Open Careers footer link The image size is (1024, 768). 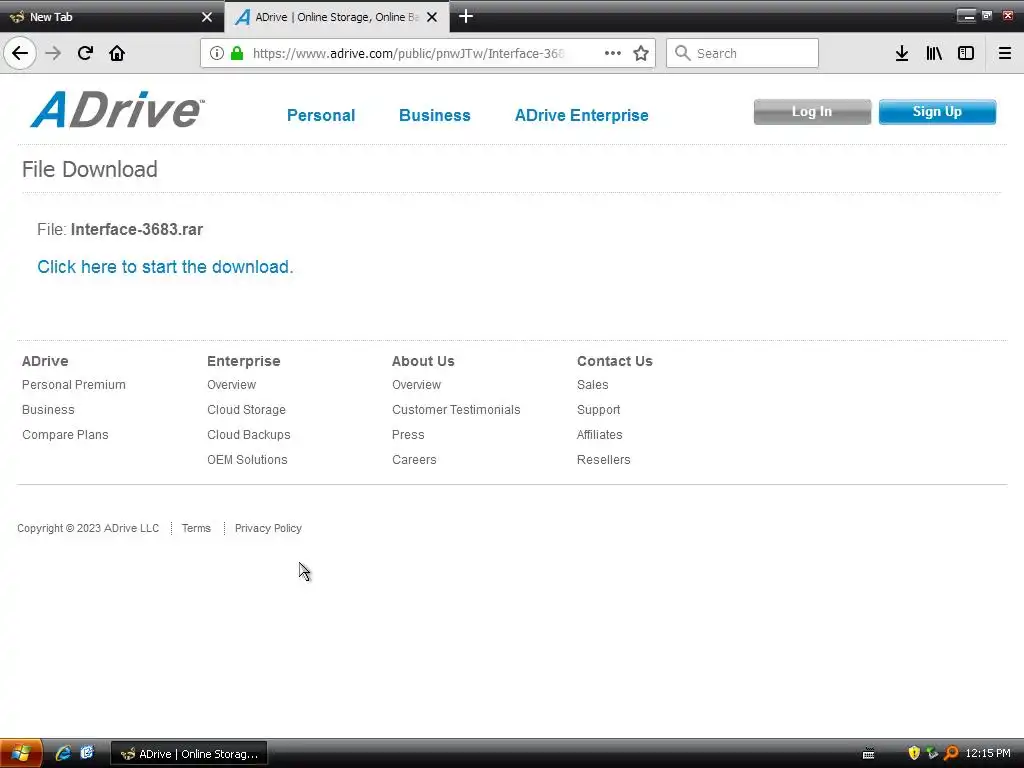[x=414, y=460]
